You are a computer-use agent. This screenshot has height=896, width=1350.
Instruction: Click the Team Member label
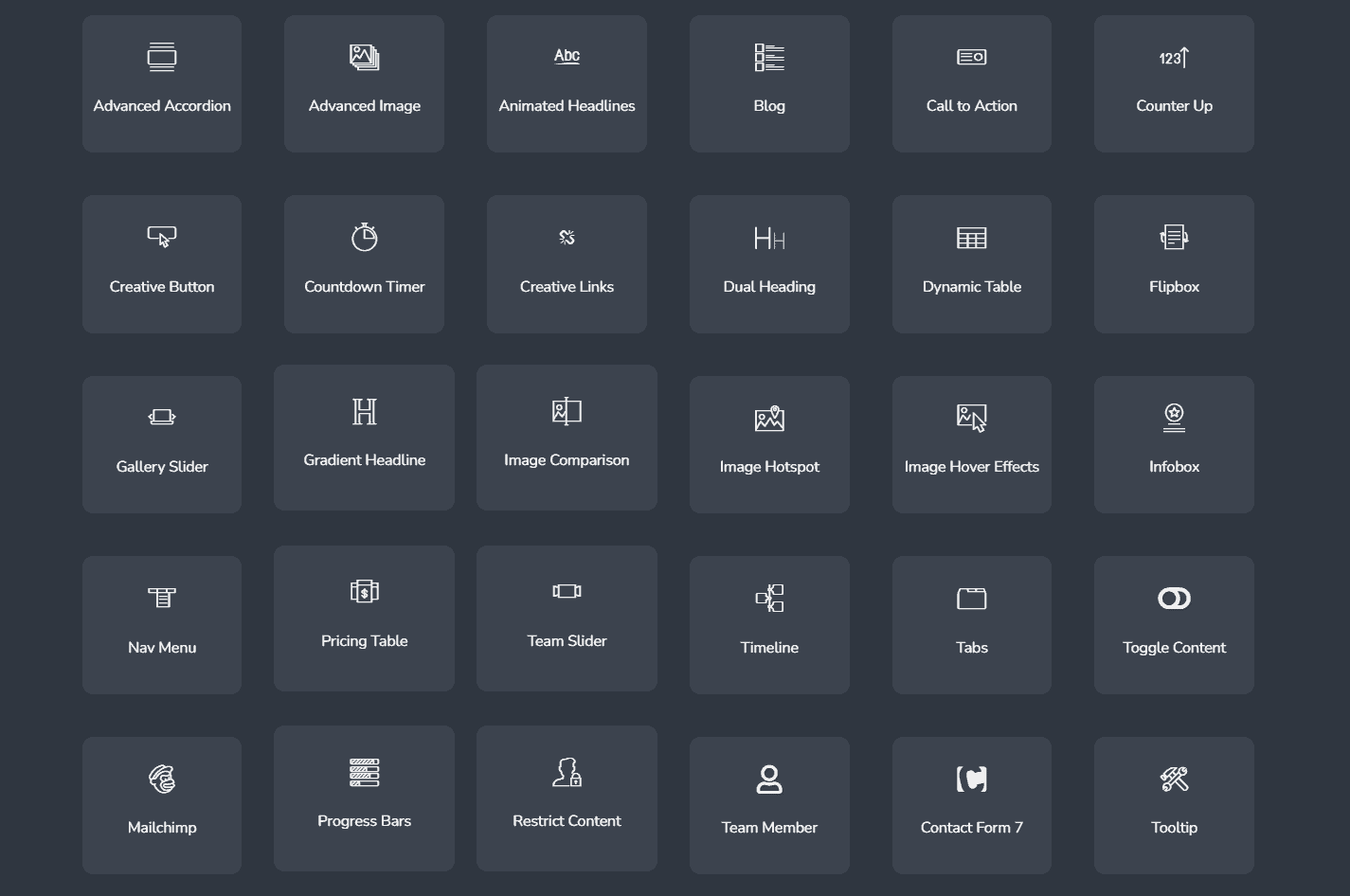point(769,828)
